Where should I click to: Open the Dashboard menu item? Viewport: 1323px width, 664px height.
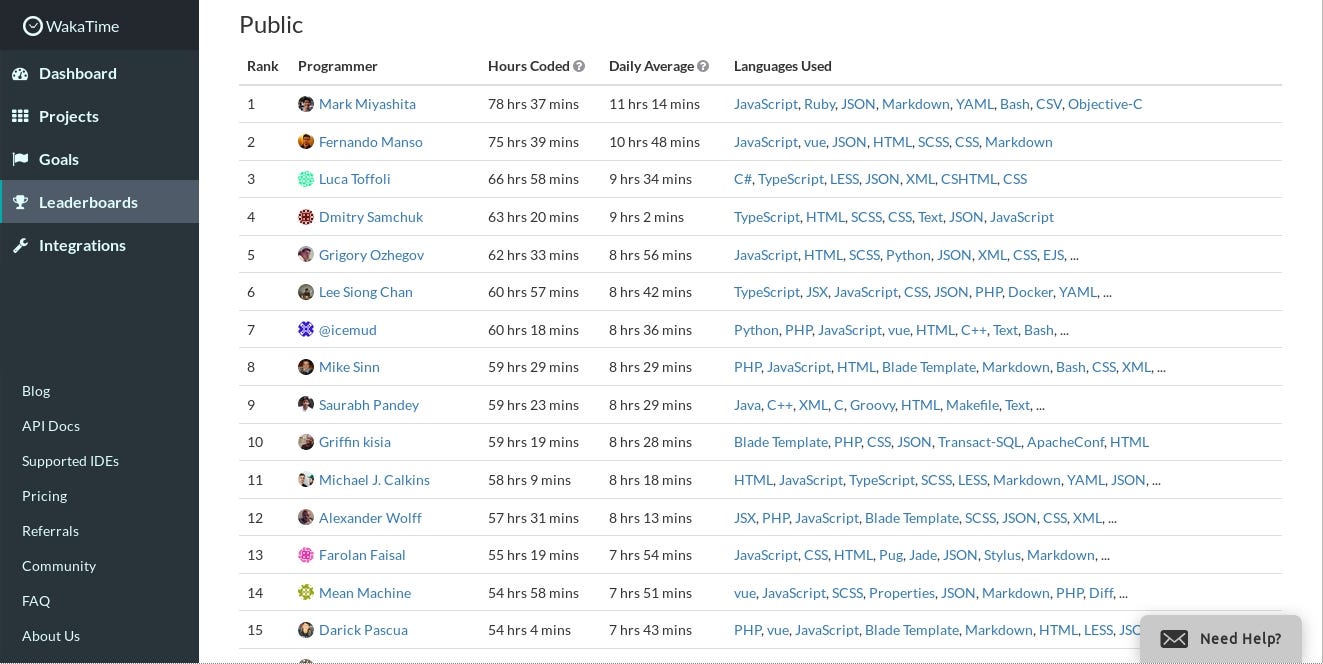coord(77,73)
